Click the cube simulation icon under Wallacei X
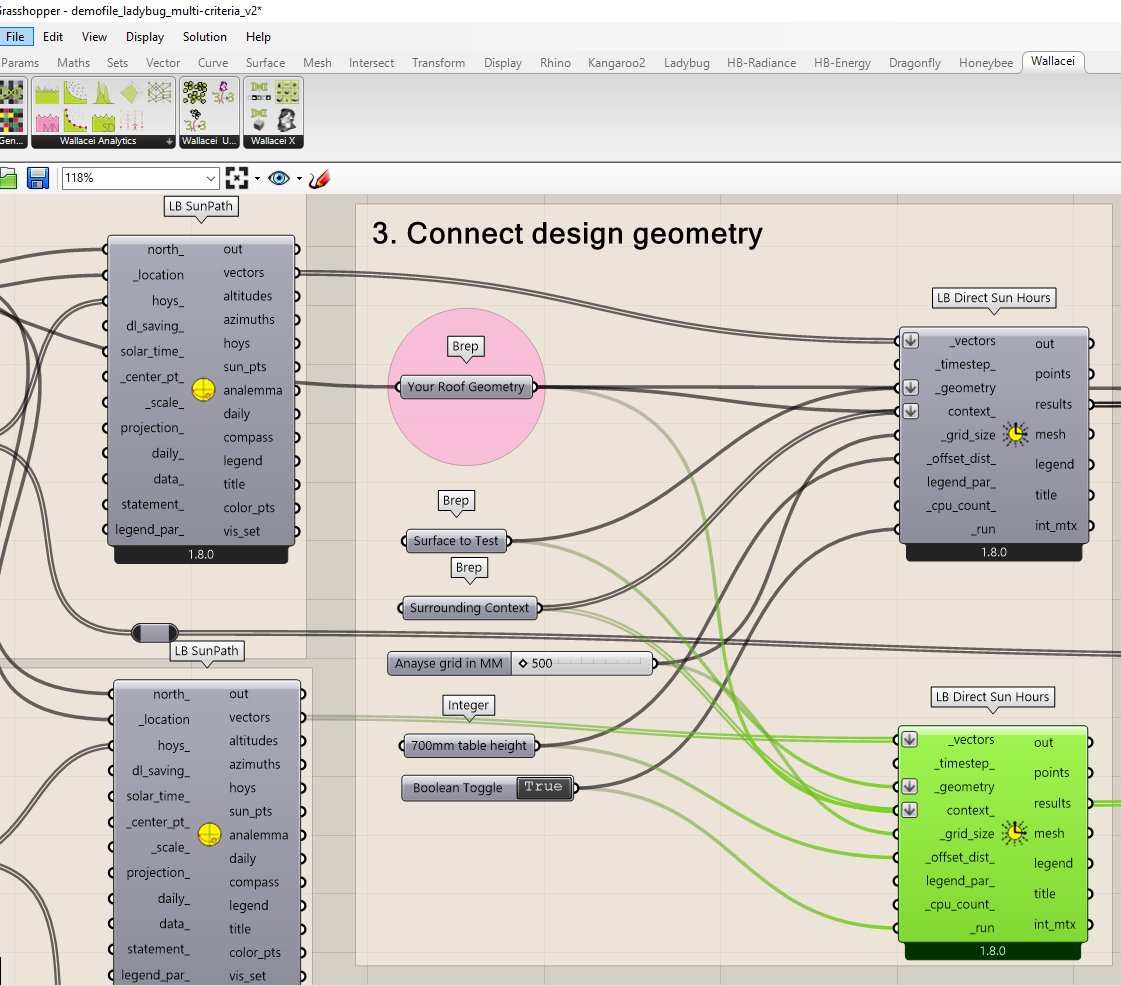 point(257,124)
